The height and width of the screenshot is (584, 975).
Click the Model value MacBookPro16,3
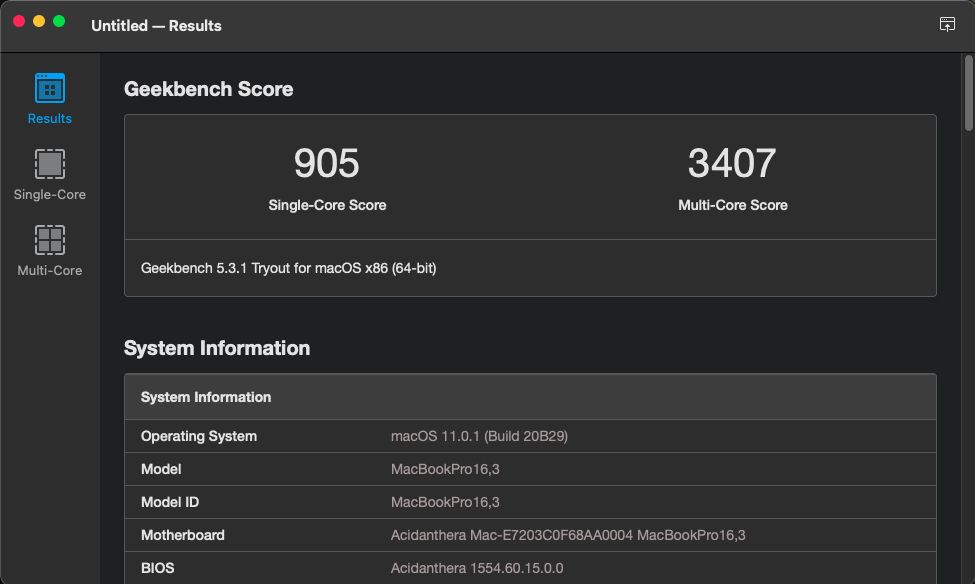pos(445,469)
